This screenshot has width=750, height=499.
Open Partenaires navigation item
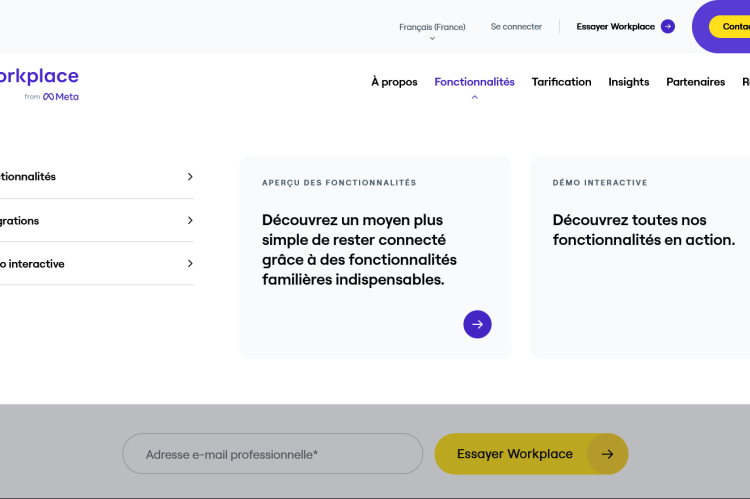(695, 82)
